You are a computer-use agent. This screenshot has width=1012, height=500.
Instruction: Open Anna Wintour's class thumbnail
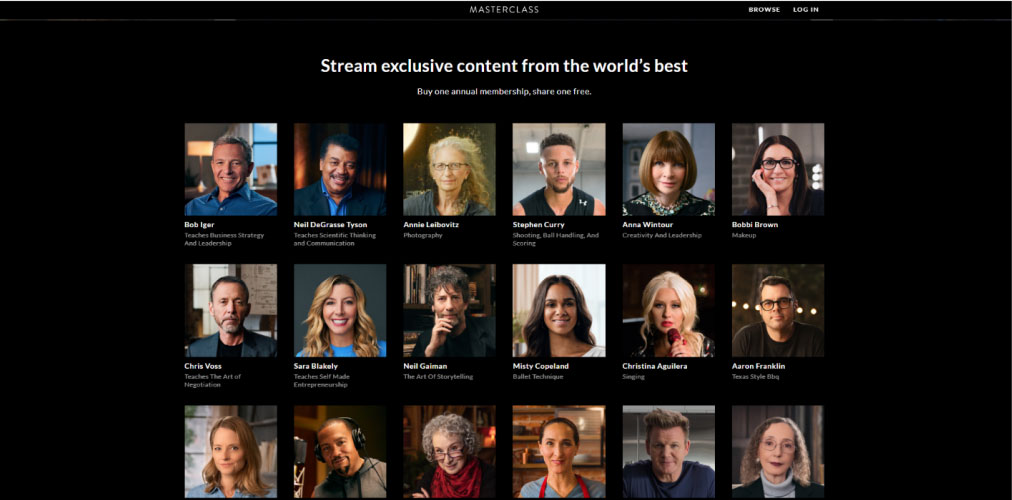click(669, 169)
